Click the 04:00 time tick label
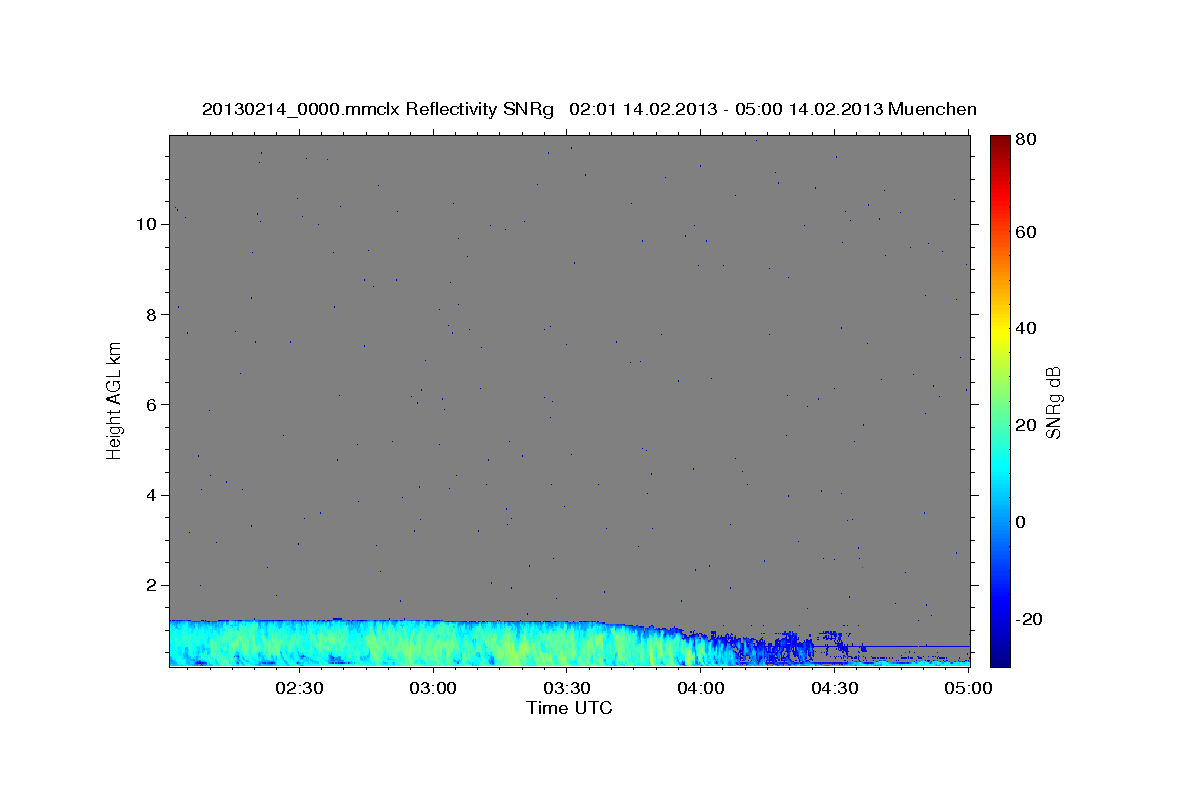 pyautogui.click(x=701, y=689)
